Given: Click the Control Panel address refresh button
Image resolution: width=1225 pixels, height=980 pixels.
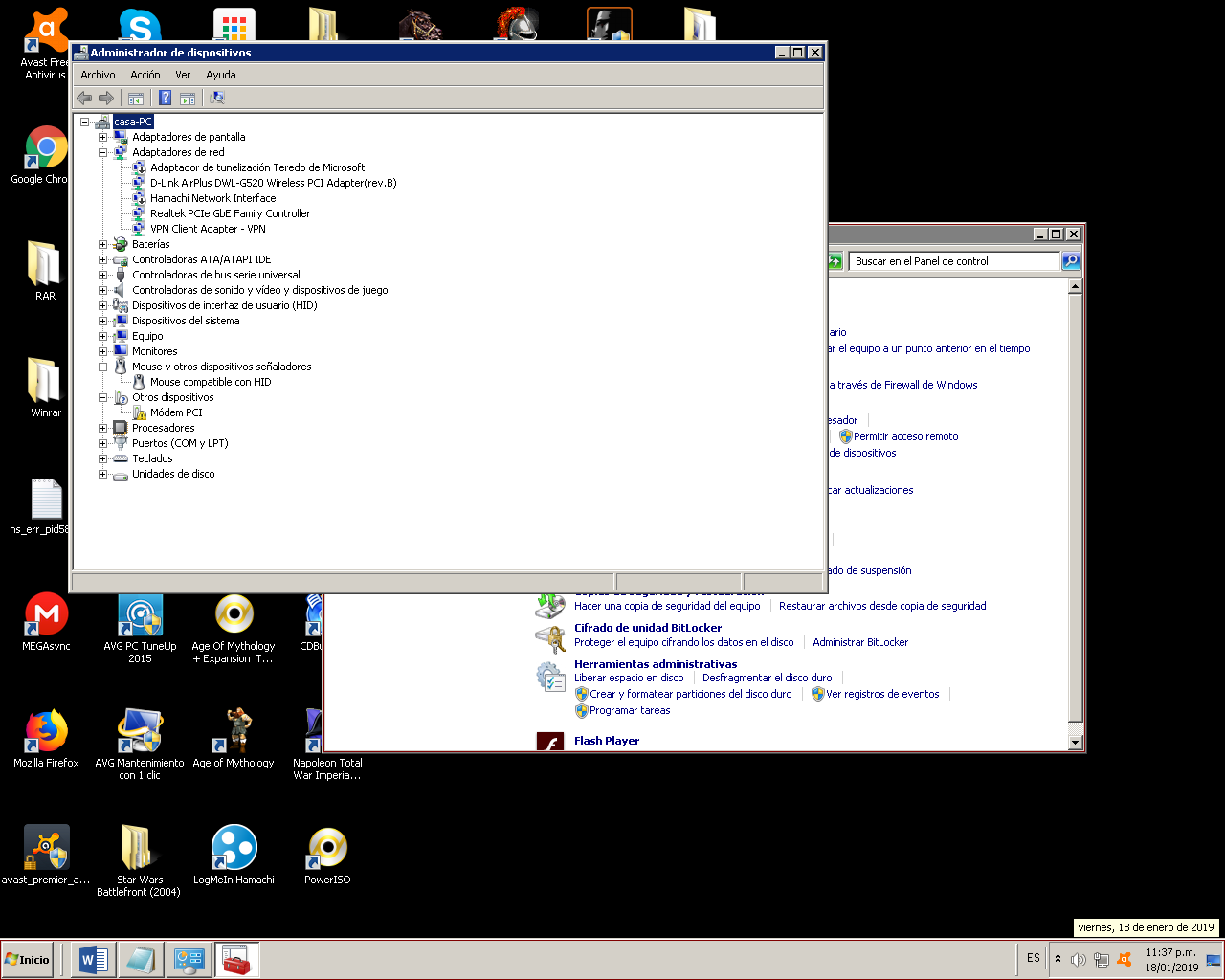Looking at the screenshot, I should tap(835, 261).
